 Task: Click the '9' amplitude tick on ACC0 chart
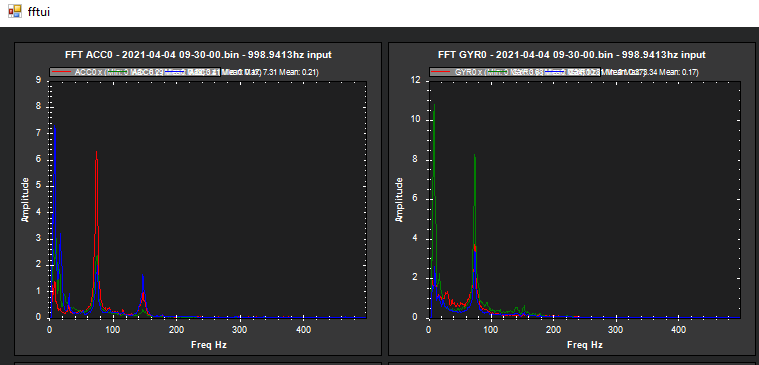click(38, 80)
